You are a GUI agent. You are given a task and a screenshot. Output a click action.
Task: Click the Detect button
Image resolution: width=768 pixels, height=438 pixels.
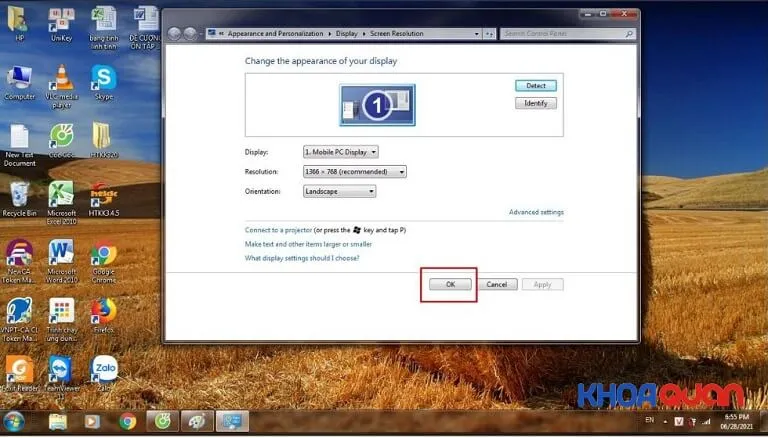tap(535, 86)
